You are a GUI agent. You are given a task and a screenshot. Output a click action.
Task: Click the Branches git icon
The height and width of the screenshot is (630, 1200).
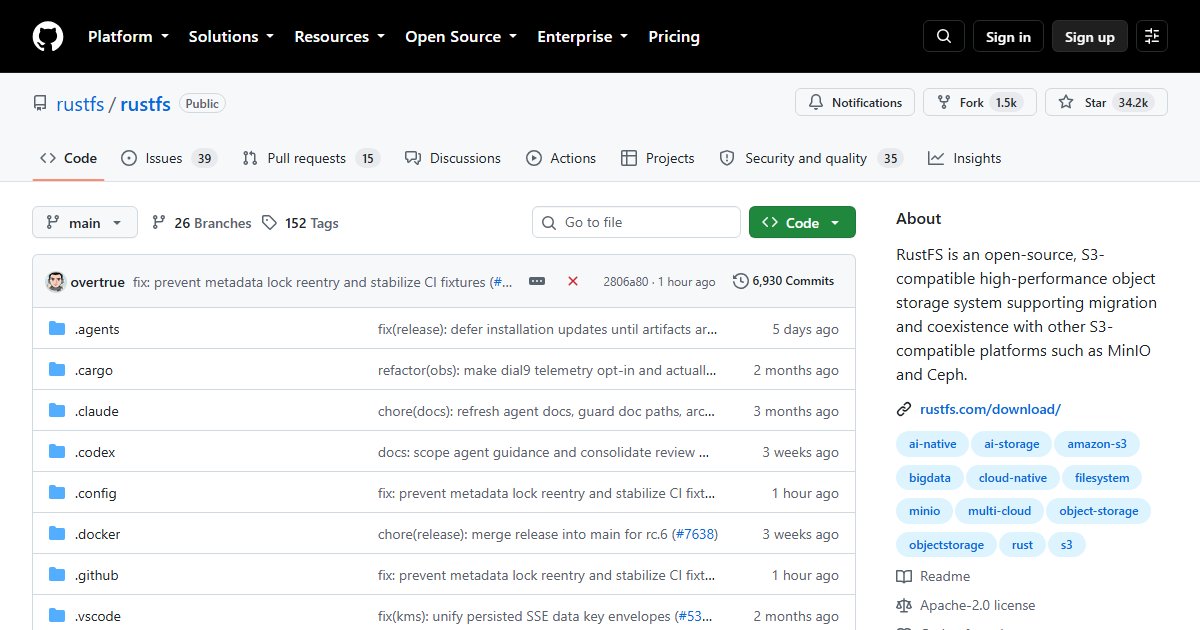click(159, 223)
